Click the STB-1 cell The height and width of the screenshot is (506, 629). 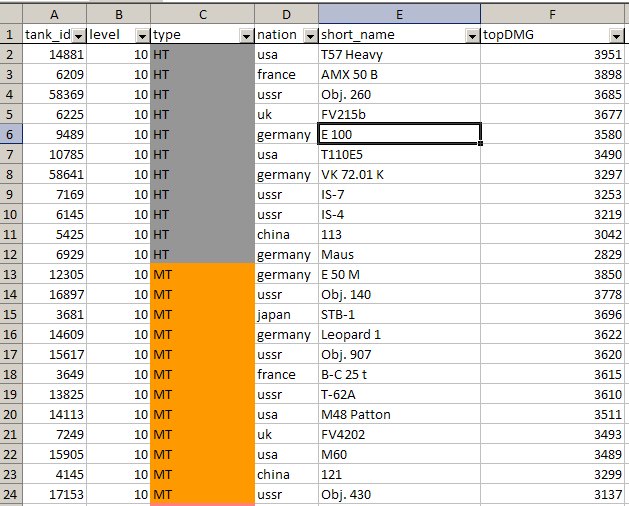pyautogui.click(x=400, y=314)
